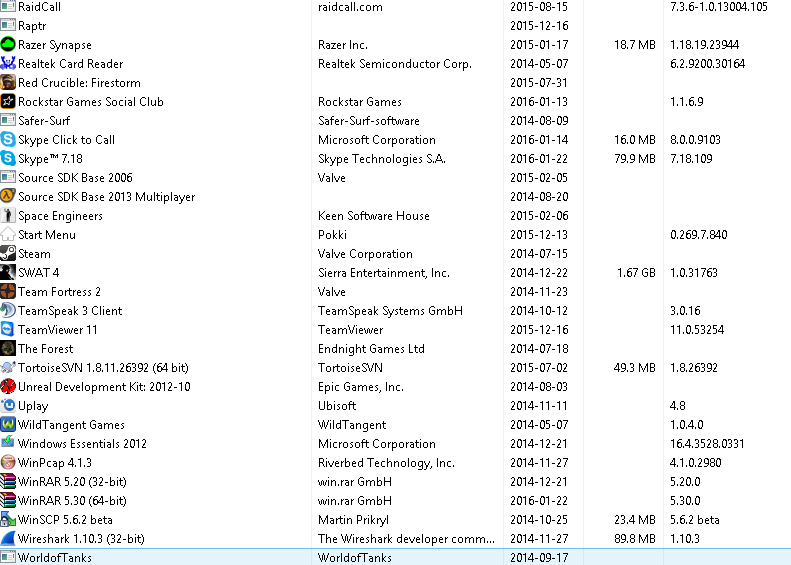Image resolution: width=791 pixels, height=565 pixels.
Task: Click version 7.3.6-1.0.13004.105
Action: click(719, 7)
